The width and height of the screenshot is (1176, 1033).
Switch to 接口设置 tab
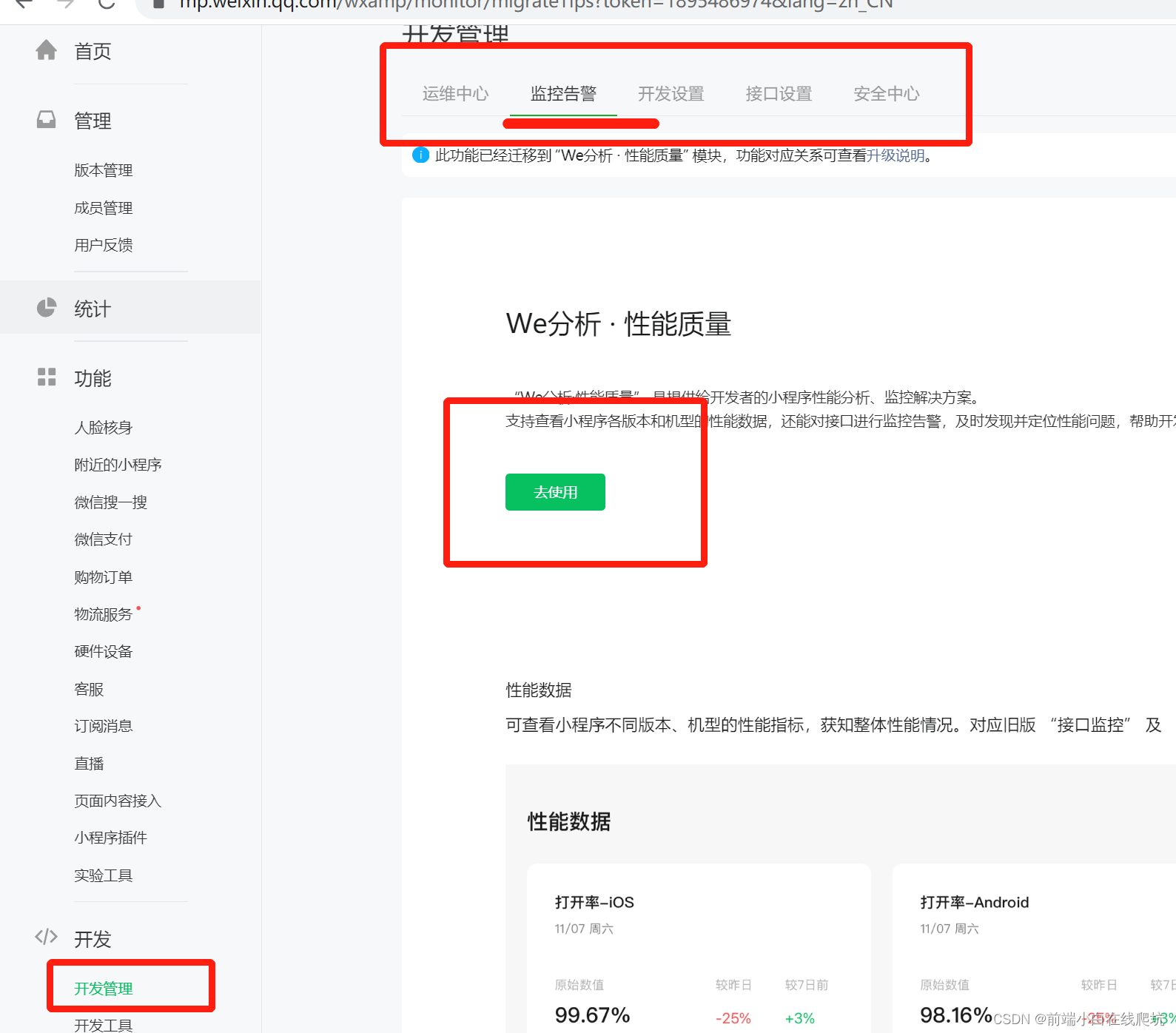tap(779, 94)
